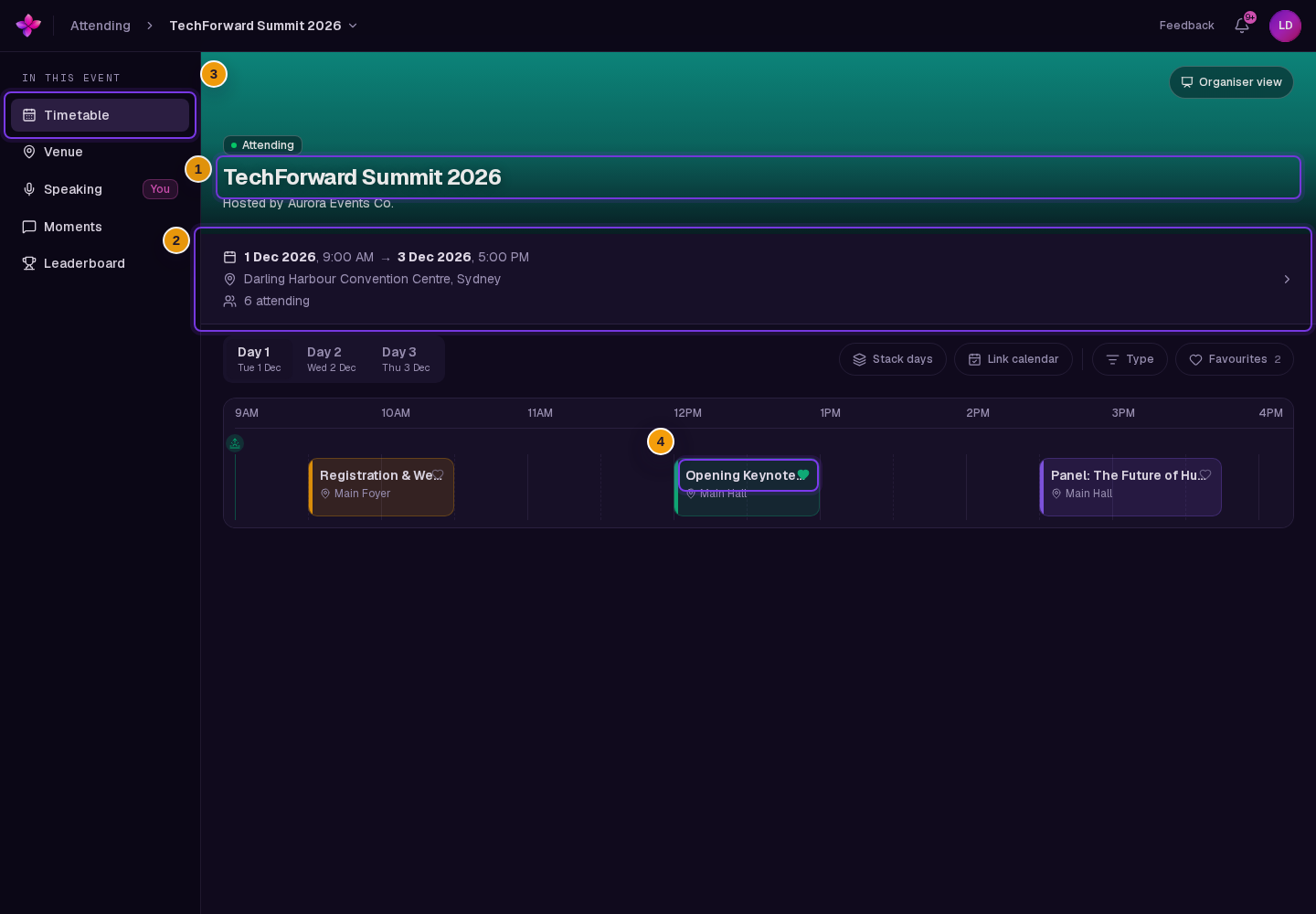Click the green marker icon under 9AM

[235, 443]
